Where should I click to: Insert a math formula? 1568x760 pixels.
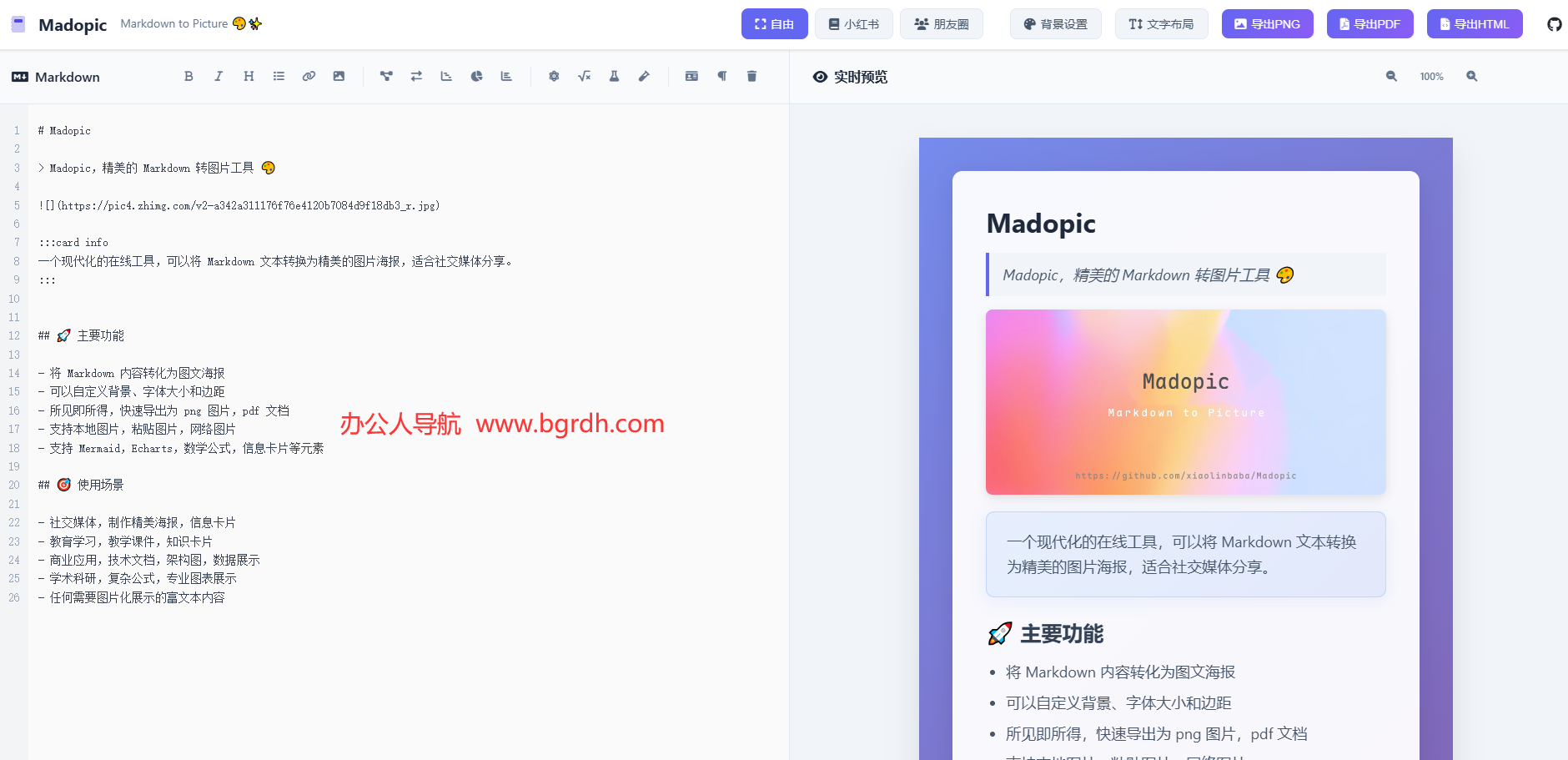584,76
